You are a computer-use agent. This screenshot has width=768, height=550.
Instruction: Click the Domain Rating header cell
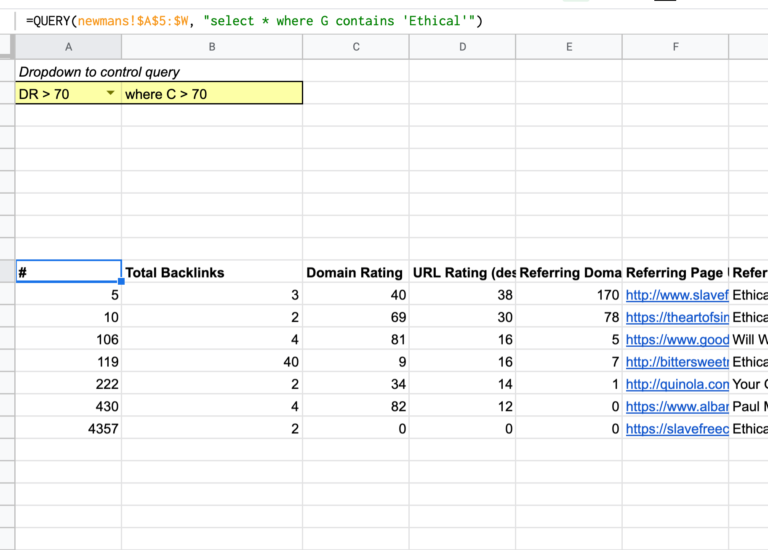[355, 272]
